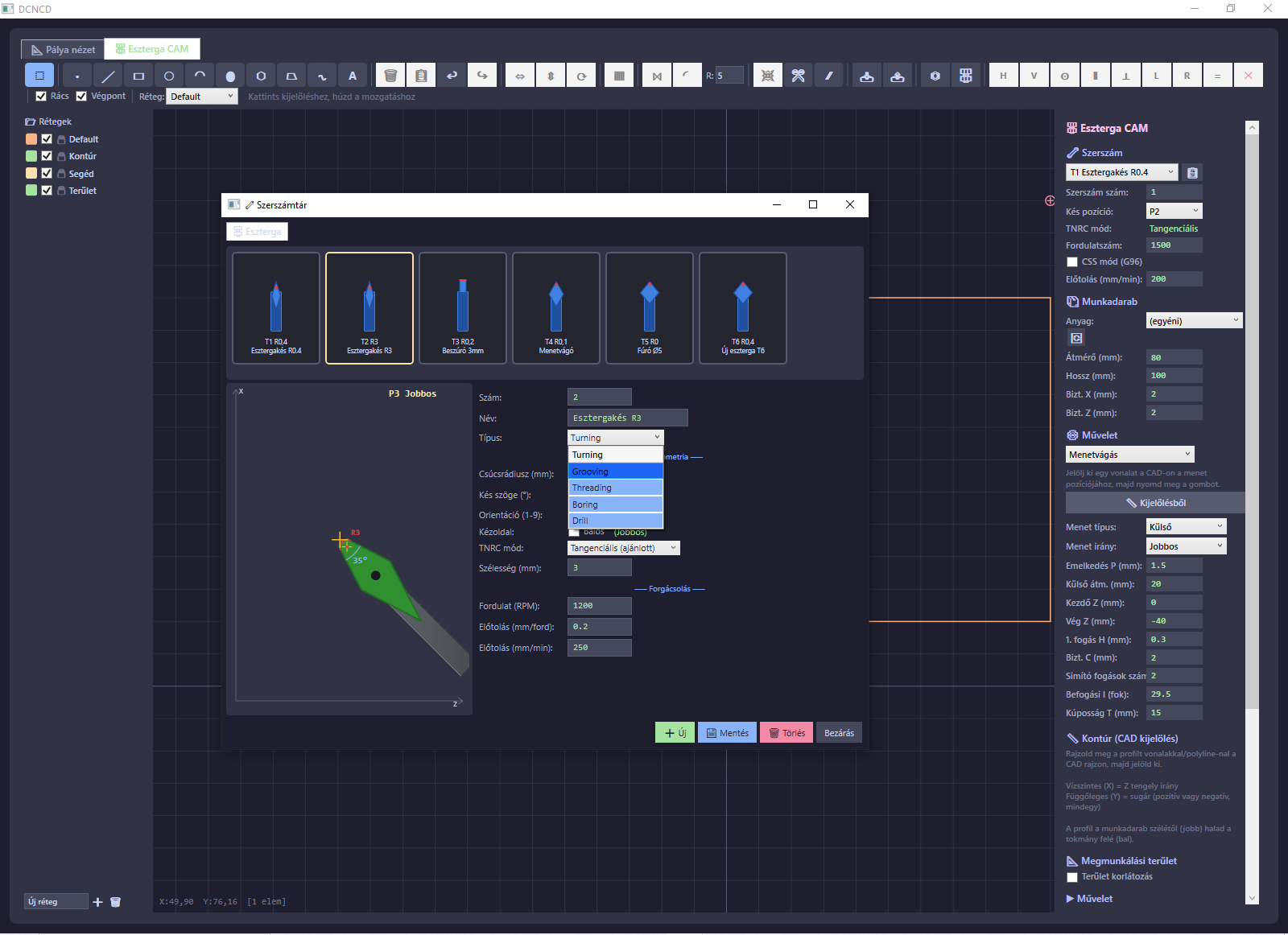1288x935 pixels.
Task: Click the Mentés save button
Action: pyautogui.click(x=727, y=733)
